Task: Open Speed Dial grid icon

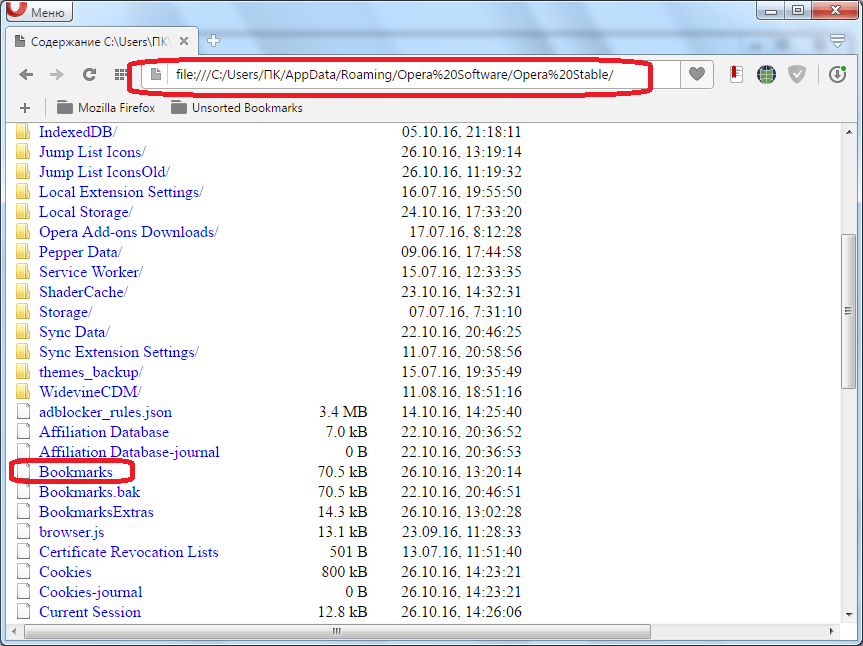Action: 121,75
